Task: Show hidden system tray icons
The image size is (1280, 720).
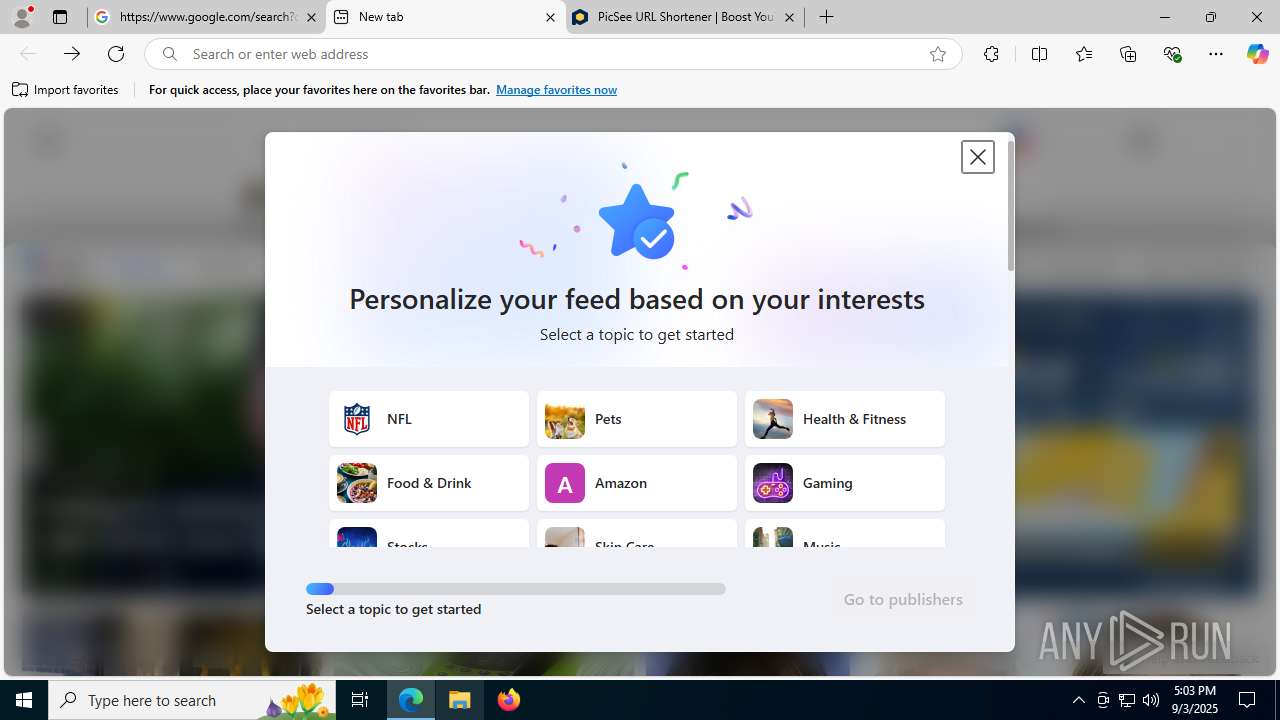Action: point(1078,700)
